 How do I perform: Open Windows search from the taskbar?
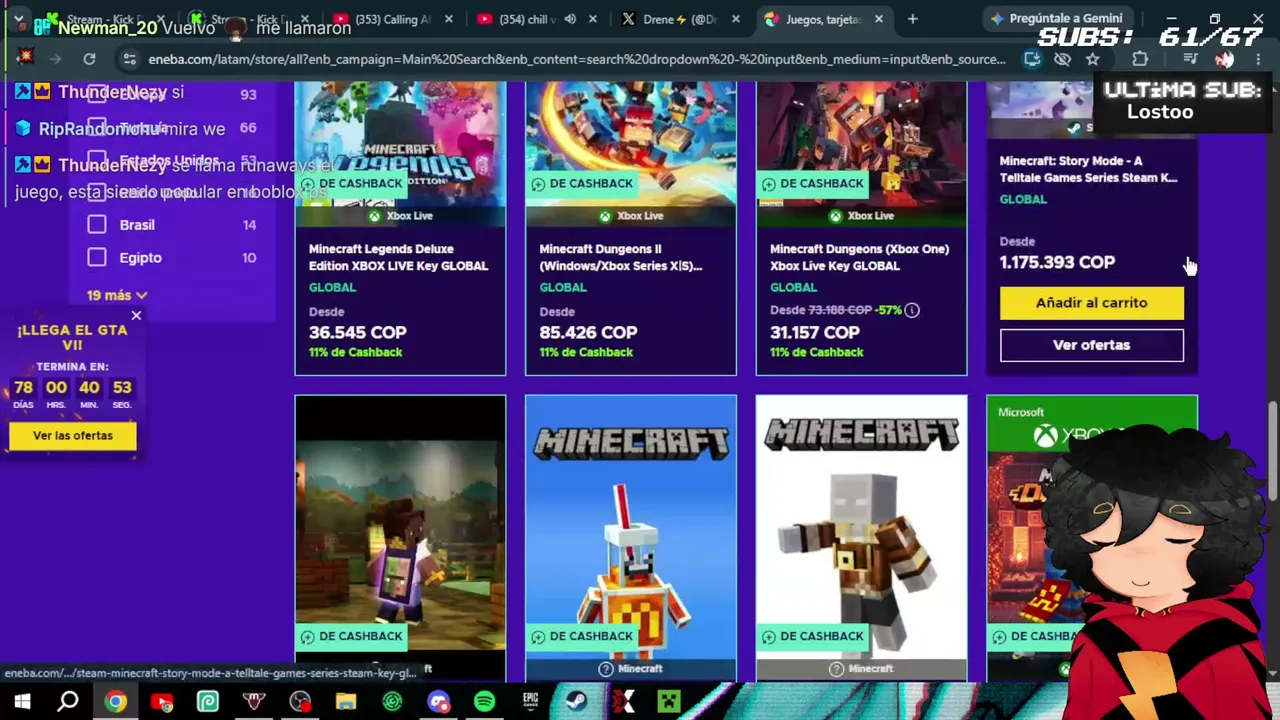(68, 702)
